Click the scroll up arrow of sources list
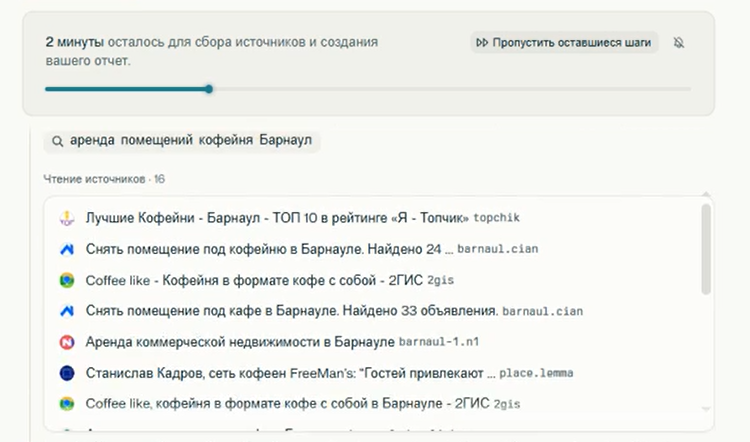The height and width of the screenshot is (442, 750). point(706,194)
